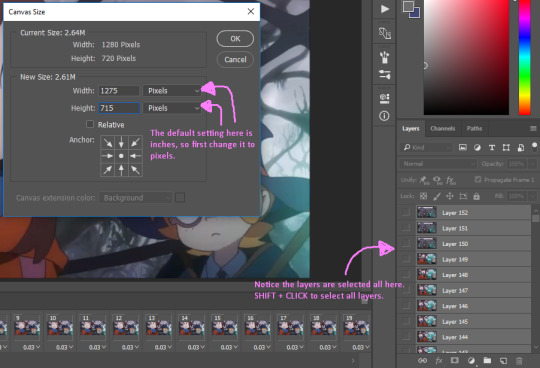Screen dimensions: 540x368
Task: Toggle visibility of Layer 152
Action: pos(406,212)
